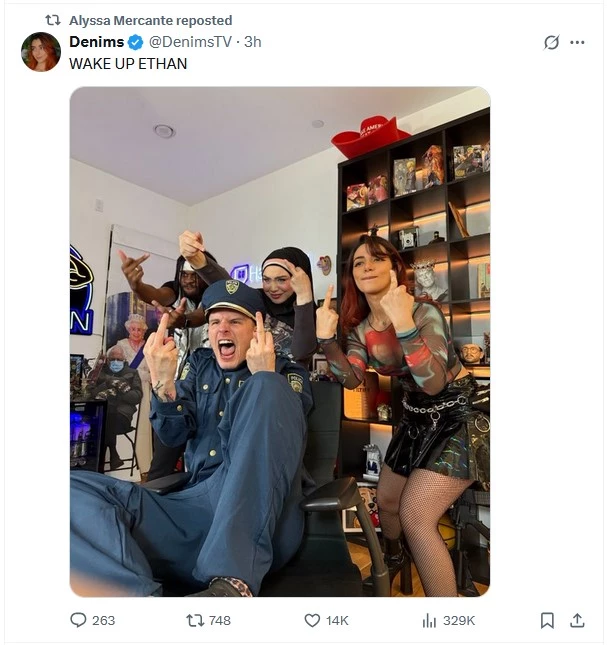Click the share upload icon
Image resolution: width=607 pixels, height=645 pixels.
(577, 620)
